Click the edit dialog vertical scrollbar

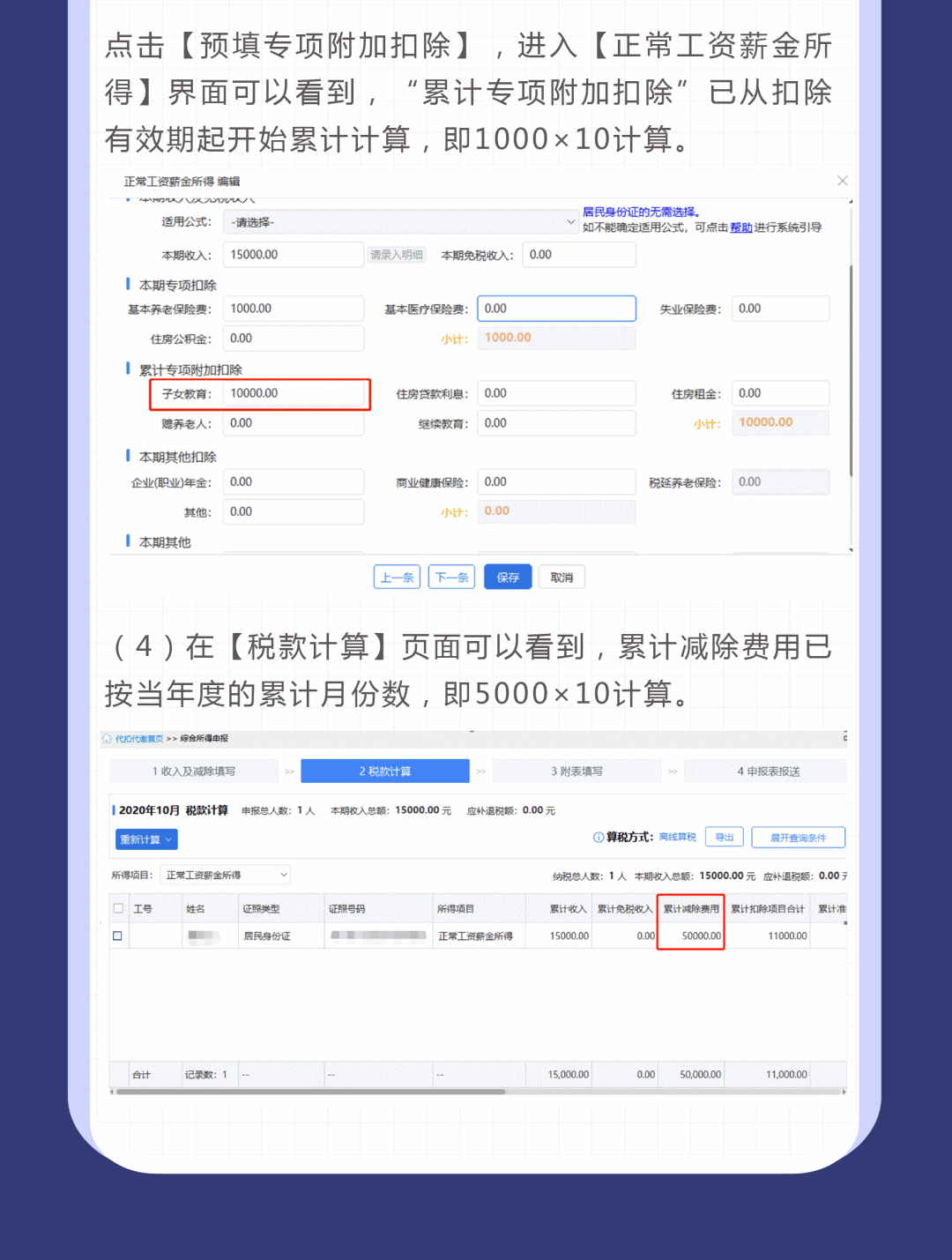point(851,370)
